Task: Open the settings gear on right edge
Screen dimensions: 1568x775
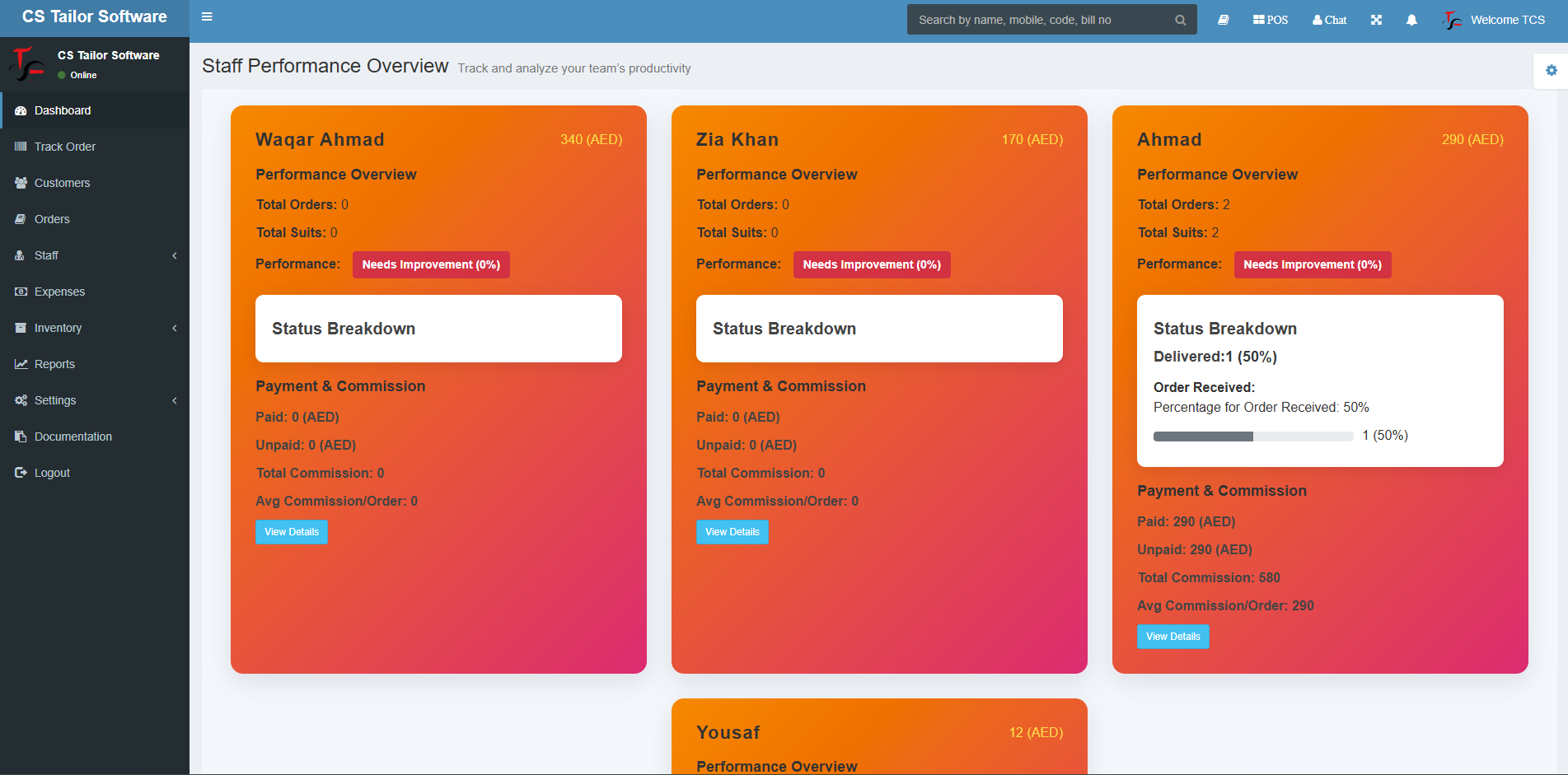Action: pyautogui.click(x=1551, y=71)
